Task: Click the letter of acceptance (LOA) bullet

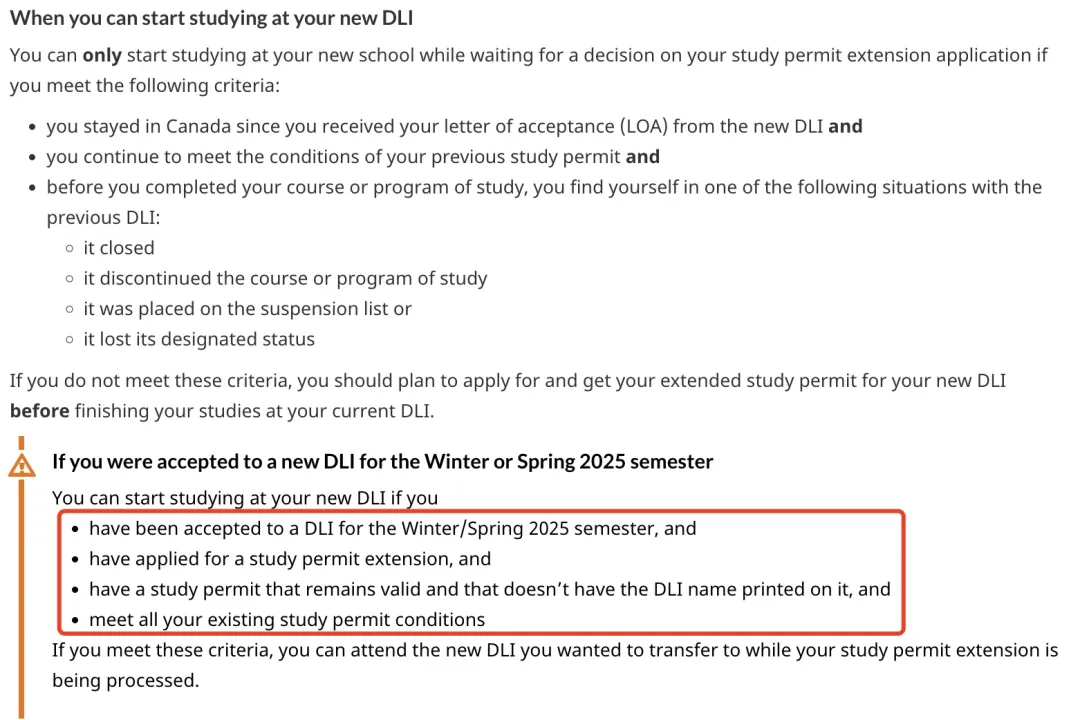Action: click(455, 127)
